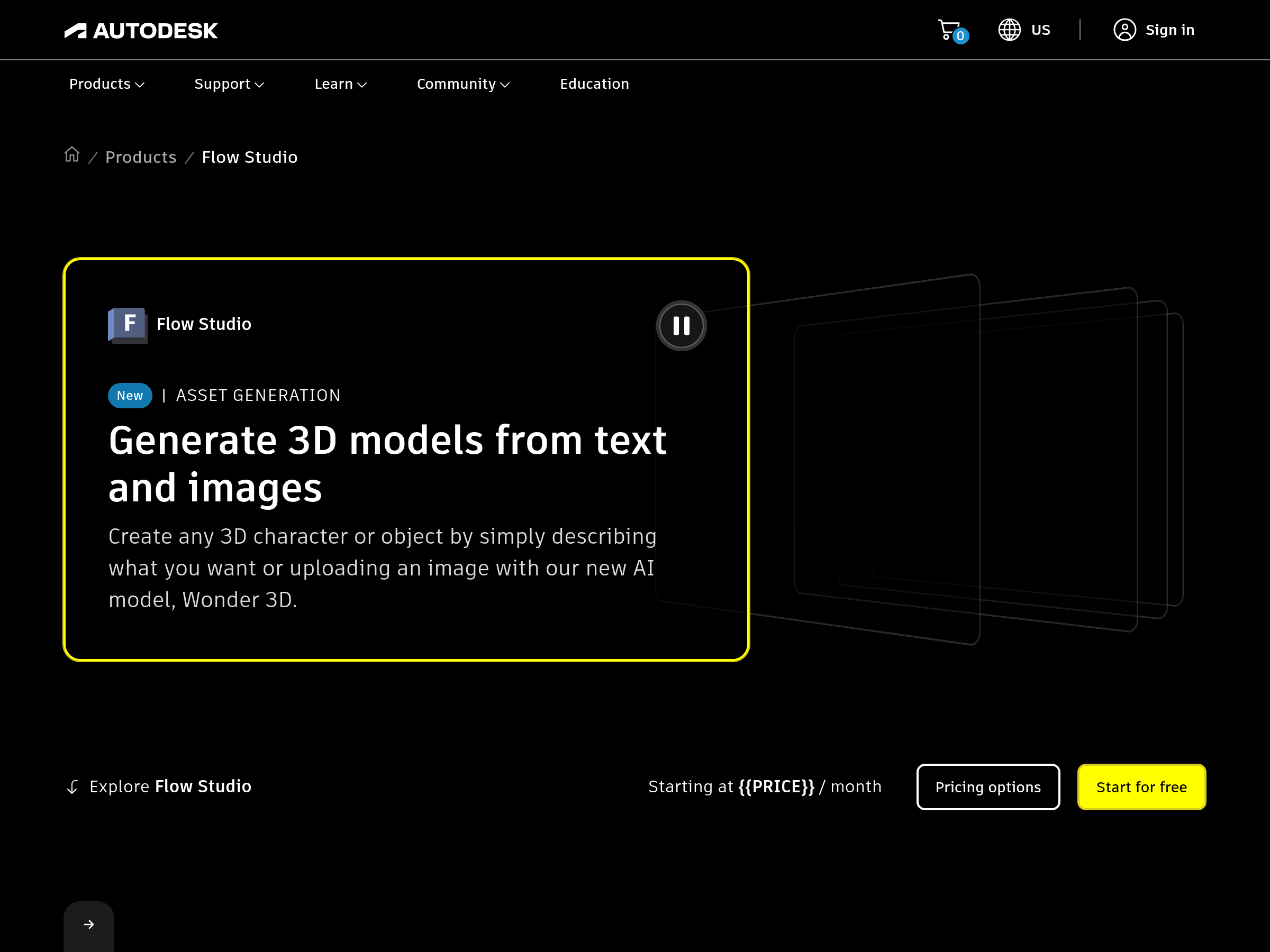This screenshot has height=952, width=1270.
Task: Expand the Community menu chevron
Action: [x=505, y=85]
